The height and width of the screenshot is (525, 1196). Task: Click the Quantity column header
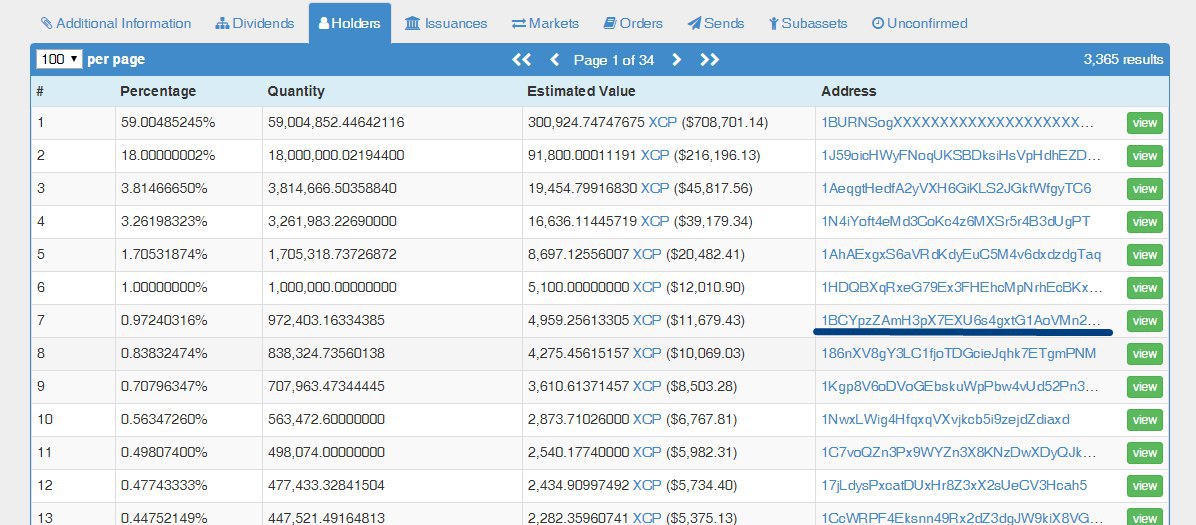pos(296,91)
